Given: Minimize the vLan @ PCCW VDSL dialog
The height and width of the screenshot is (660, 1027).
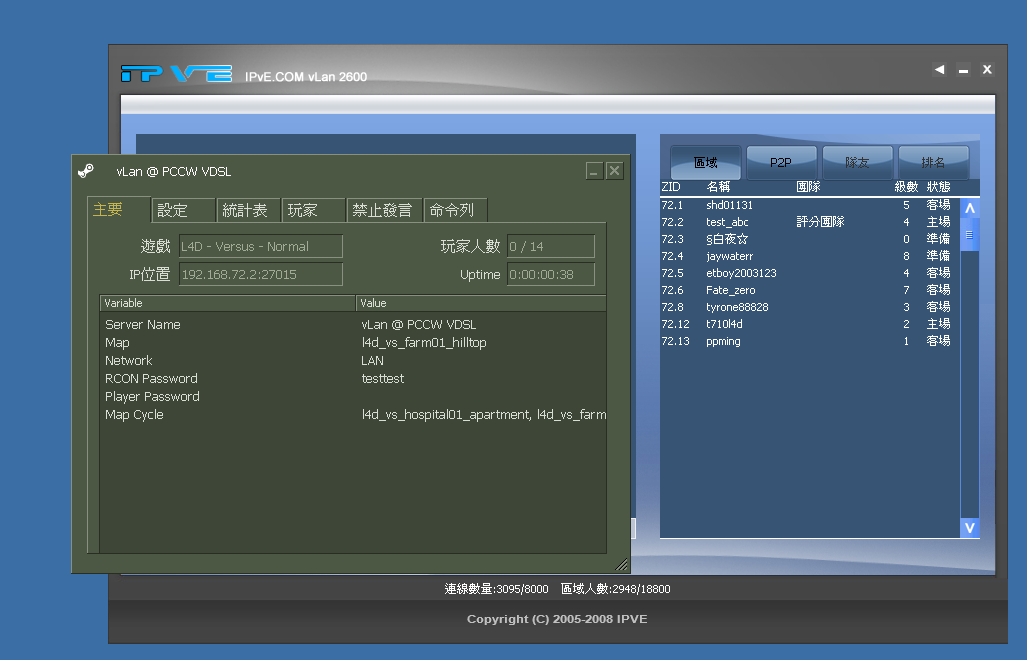Looking at the screenshot, I should [x=594, y=171].
